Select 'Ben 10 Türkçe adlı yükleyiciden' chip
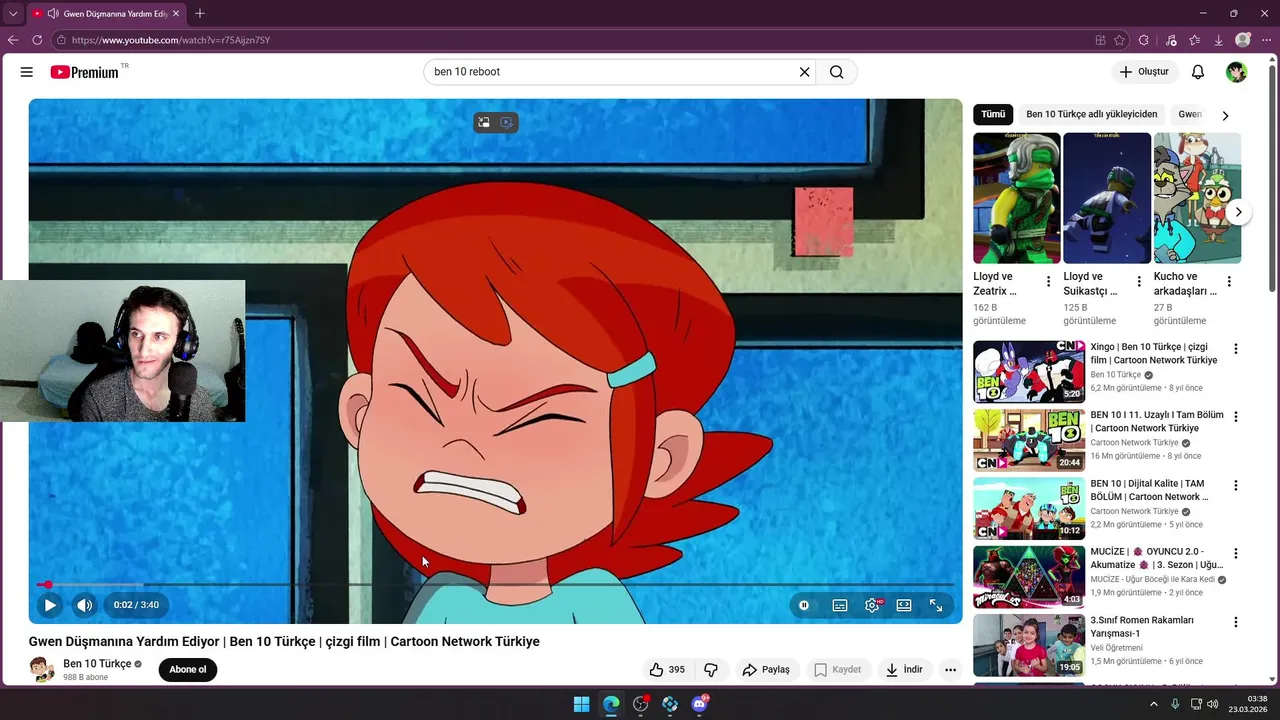Viewport: 1280px width, 720px height. coord(1091,114)
